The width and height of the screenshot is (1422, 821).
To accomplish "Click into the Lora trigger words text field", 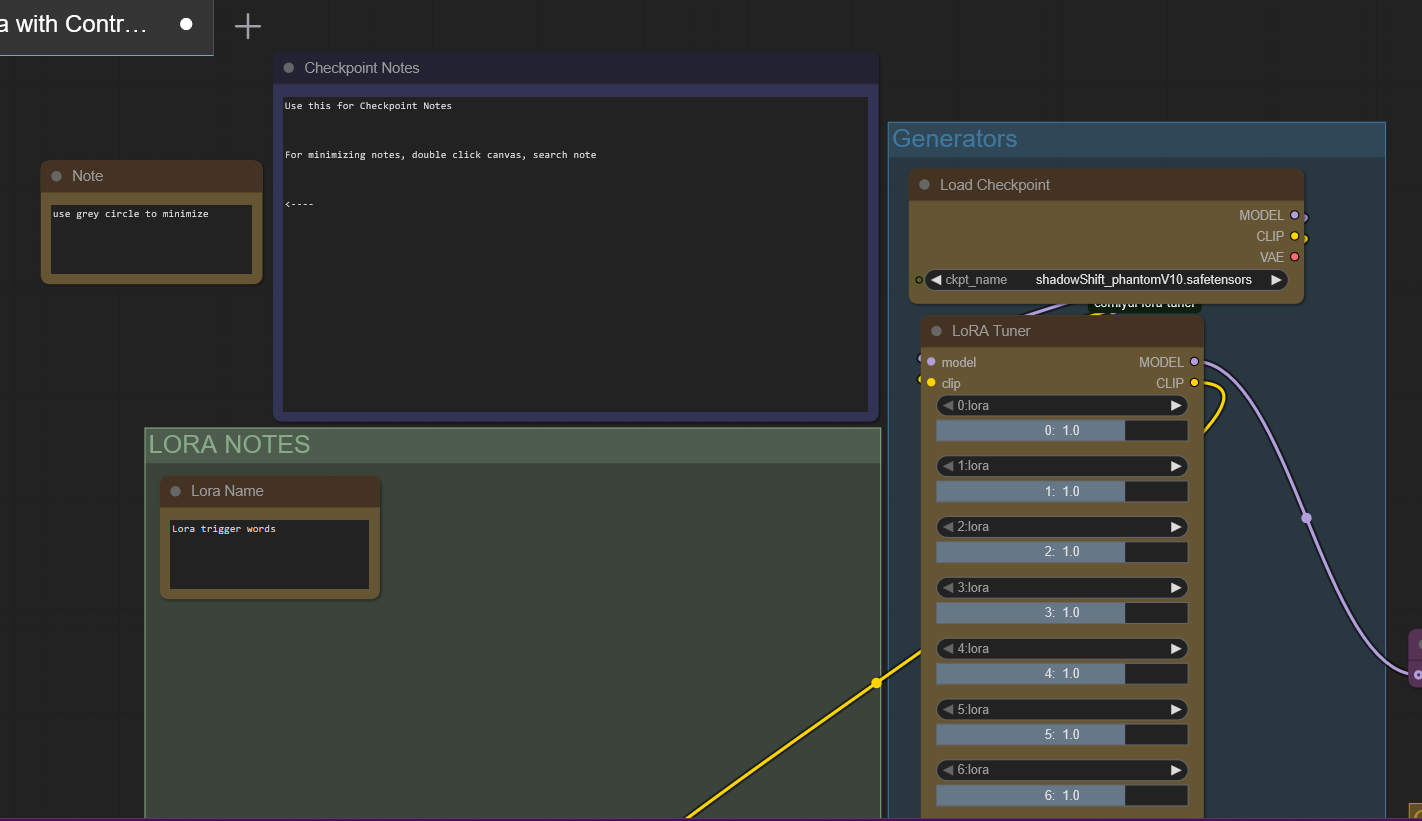I will [x=269, y=554].
